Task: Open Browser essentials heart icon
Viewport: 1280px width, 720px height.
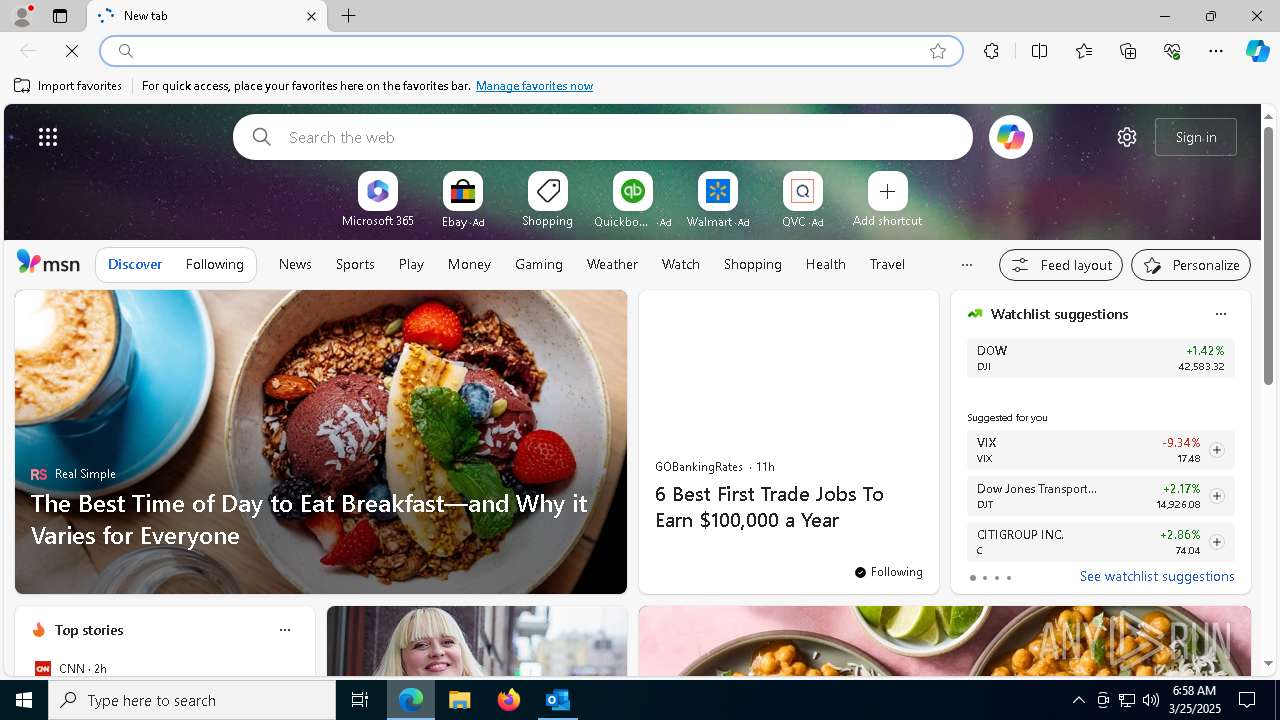Action: pyautogui.click(x=1172, y=51)
